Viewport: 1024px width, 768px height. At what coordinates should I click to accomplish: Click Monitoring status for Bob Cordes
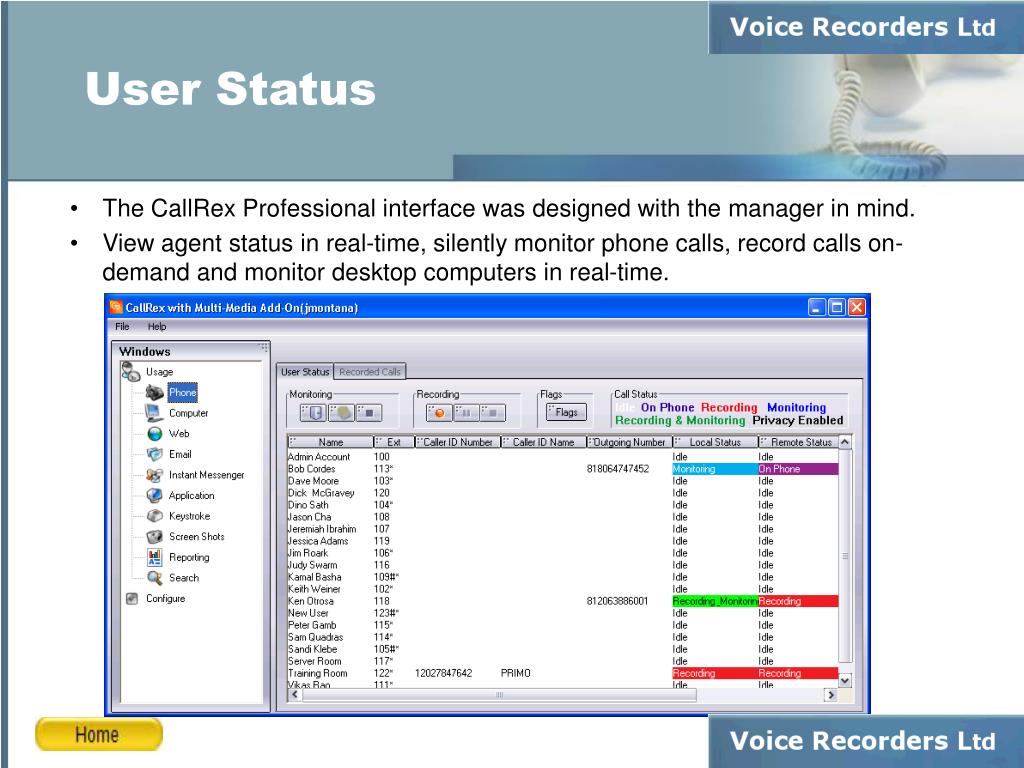pyautogui.click(x=715, y=469)
